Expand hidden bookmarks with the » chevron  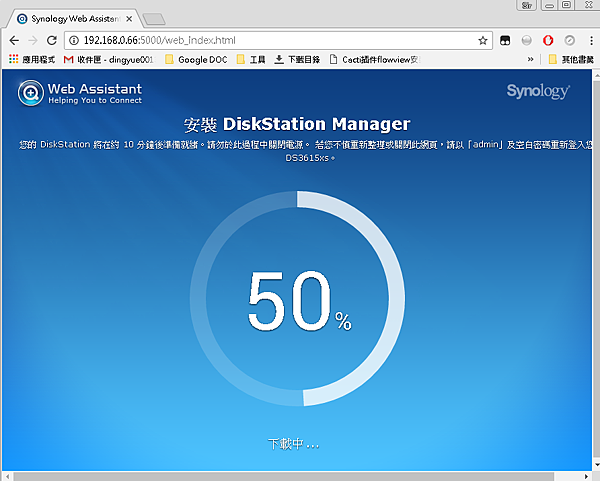(530, 59)
